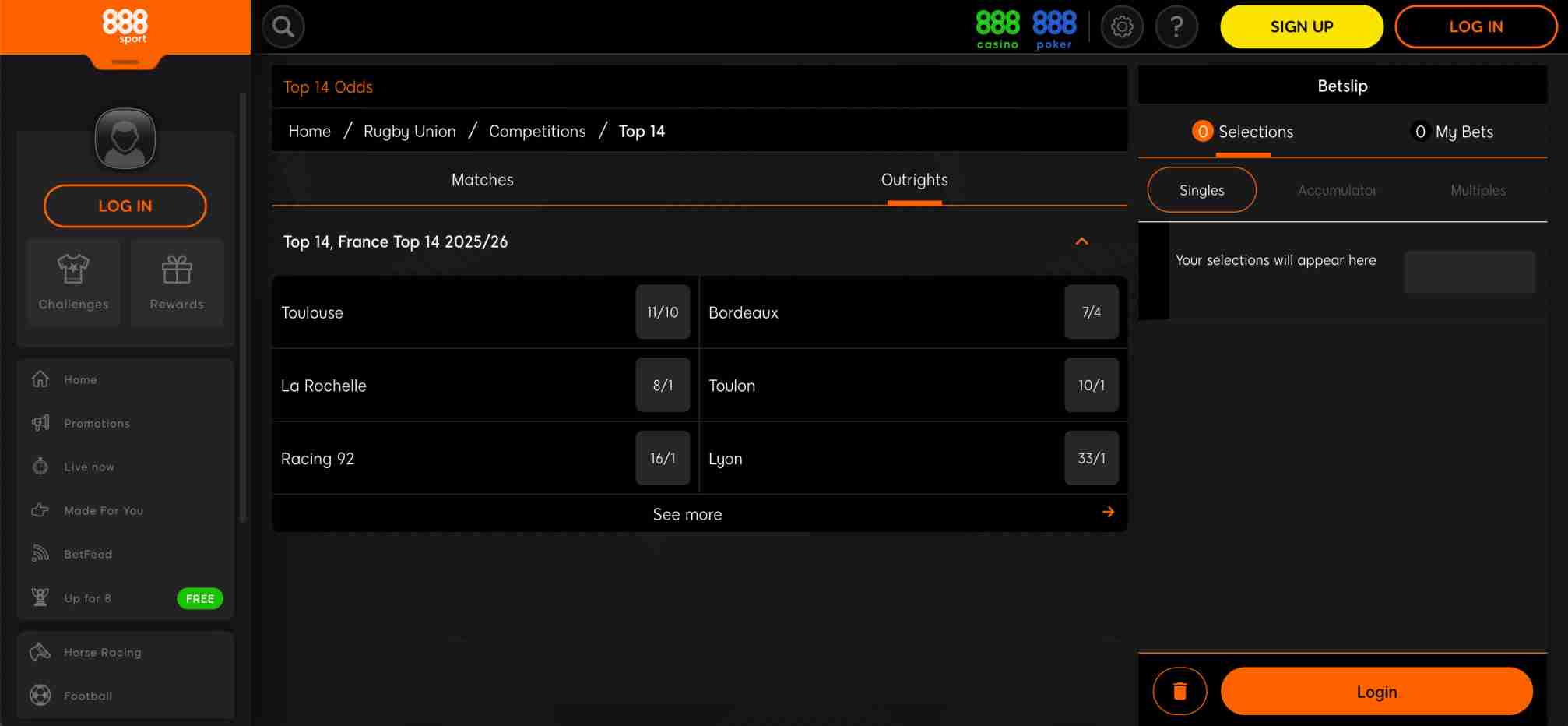Click the betslip trash can icon
The image size is (1568, 726).
click(x=1180, y=691)
